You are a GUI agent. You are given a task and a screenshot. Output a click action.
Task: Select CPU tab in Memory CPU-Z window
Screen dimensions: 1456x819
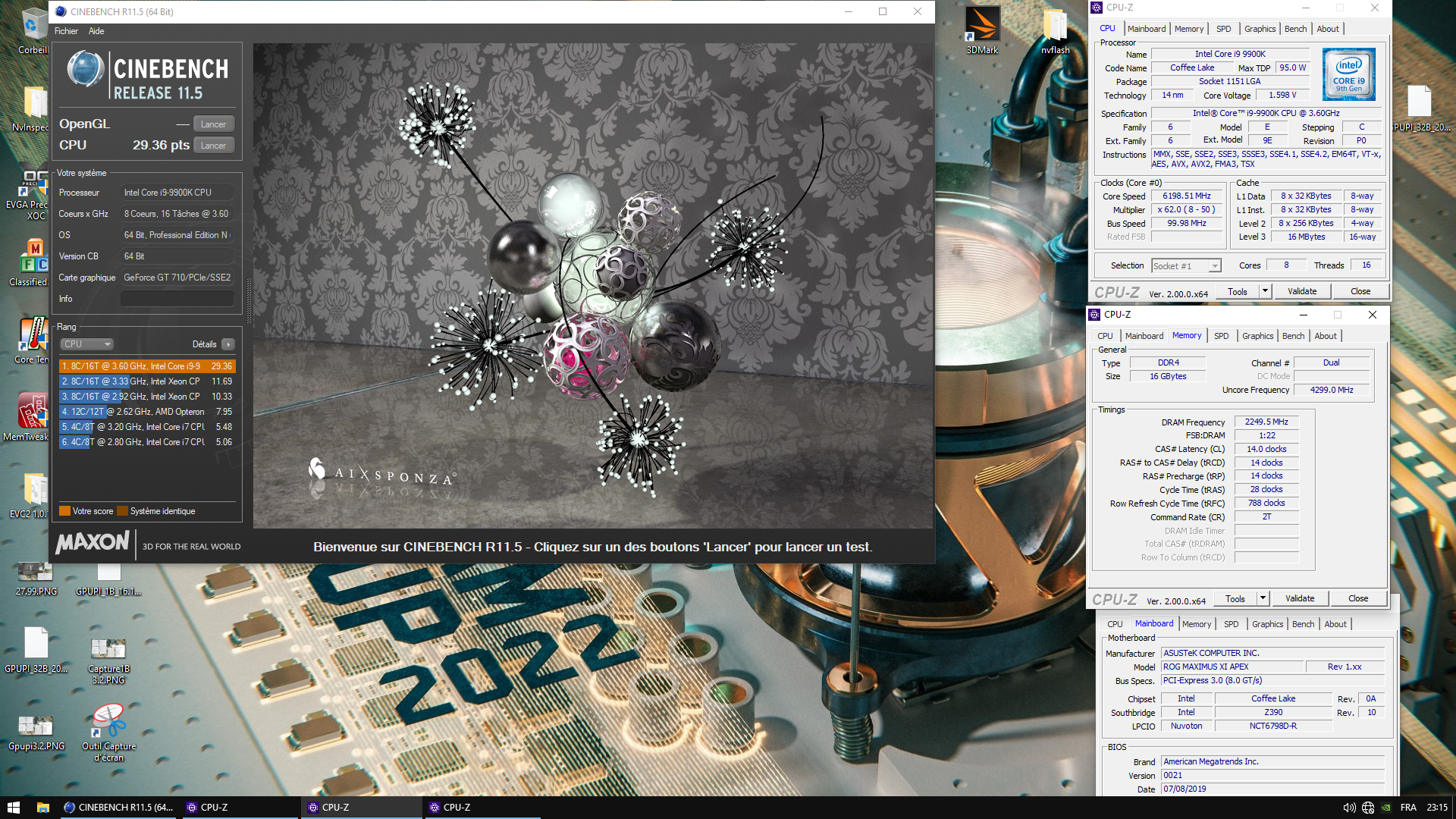pos(1106,336)
